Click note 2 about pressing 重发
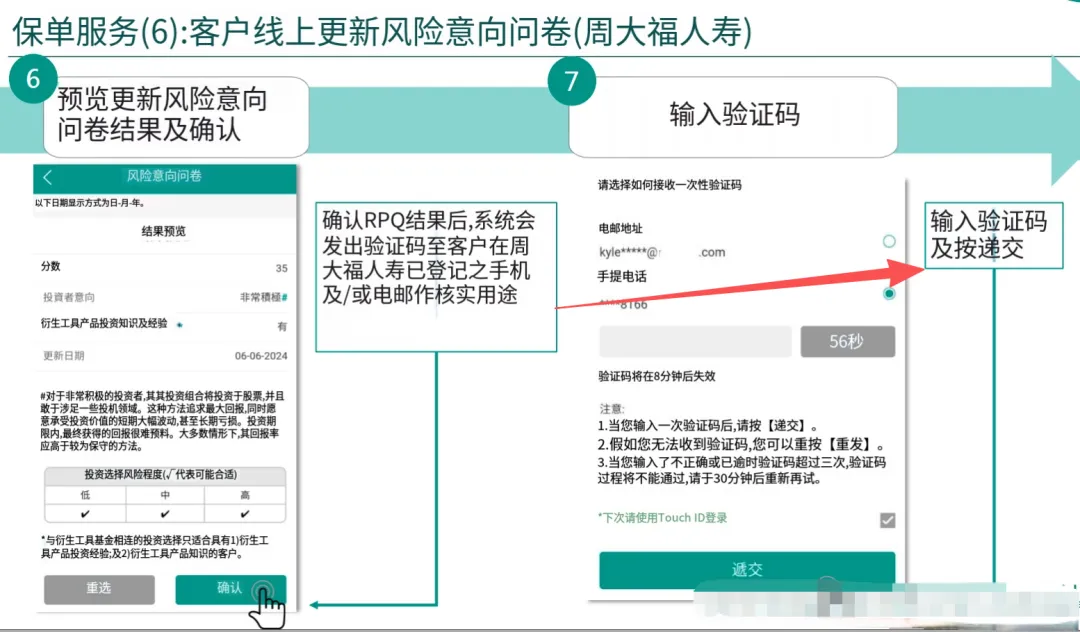The height and width of the screenshot is (632, 1080). pos(742,444)
